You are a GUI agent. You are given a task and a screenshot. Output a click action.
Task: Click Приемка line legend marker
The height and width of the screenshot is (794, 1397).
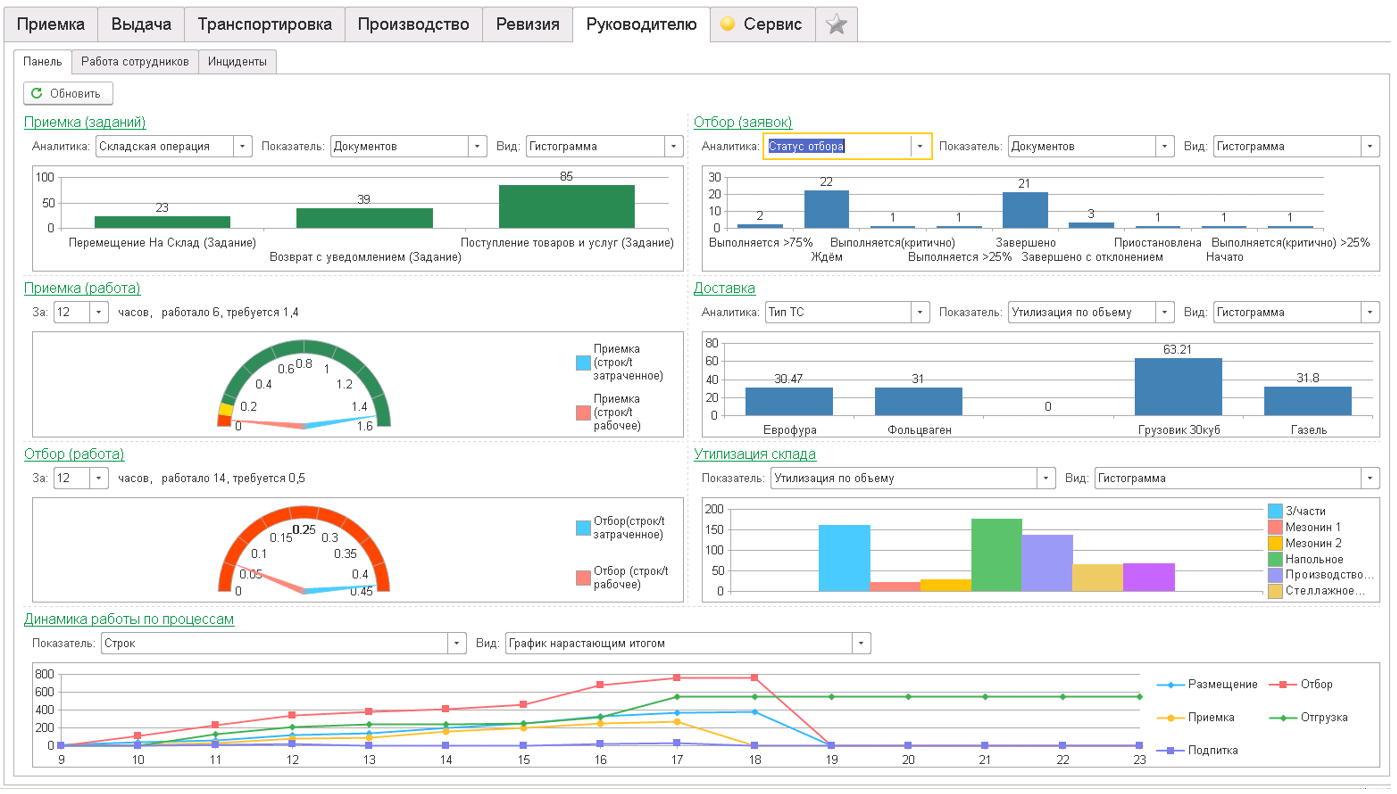(x=1170, y=717)
